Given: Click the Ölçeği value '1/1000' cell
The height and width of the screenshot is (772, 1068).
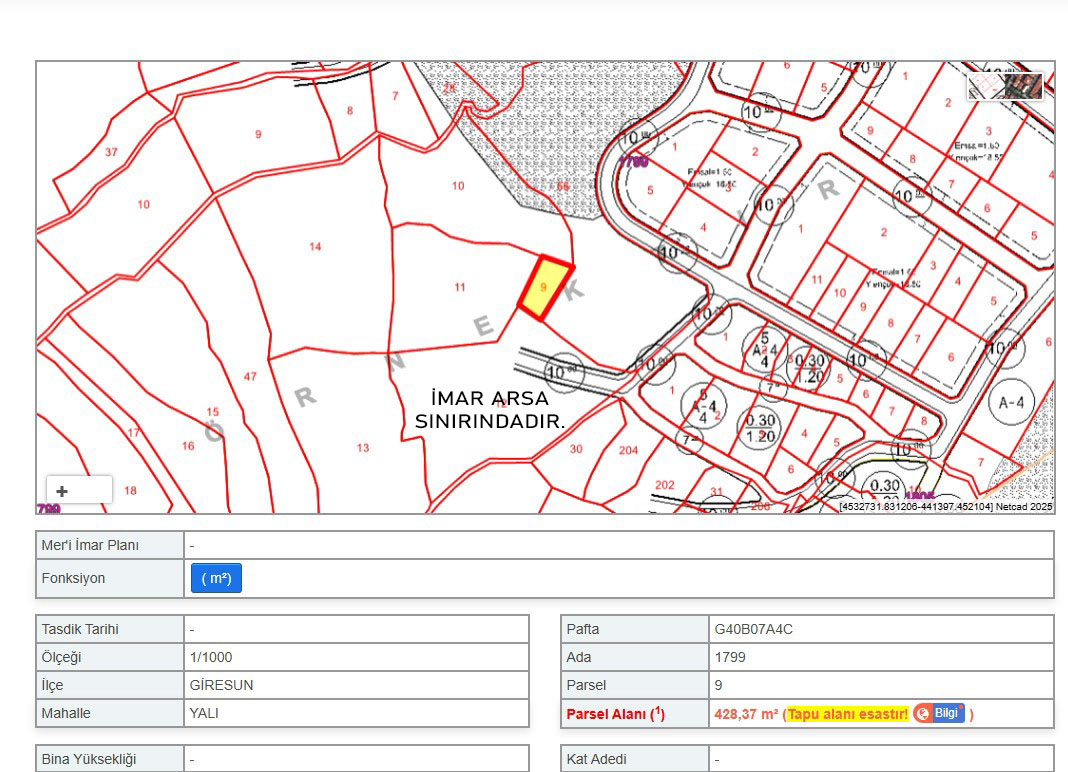Looking at the screenshot, I should tap(212, 657).
